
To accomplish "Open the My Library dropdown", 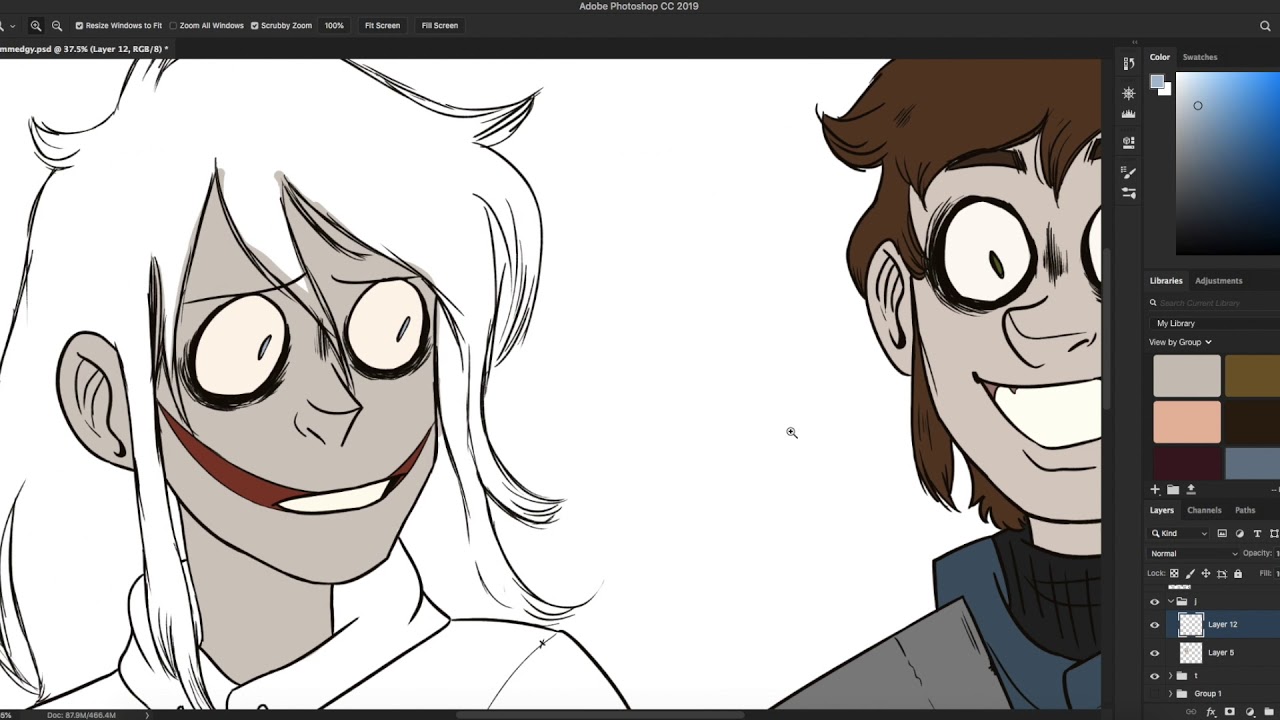I will (x=1214, y=323).
